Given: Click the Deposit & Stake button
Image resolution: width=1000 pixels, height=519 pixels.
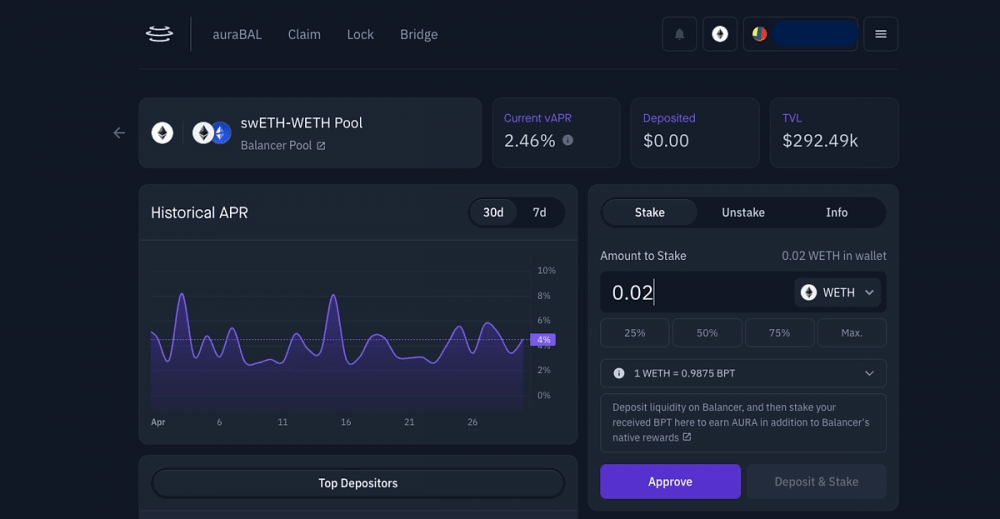Looking at the screenshot, I should 816,481.
